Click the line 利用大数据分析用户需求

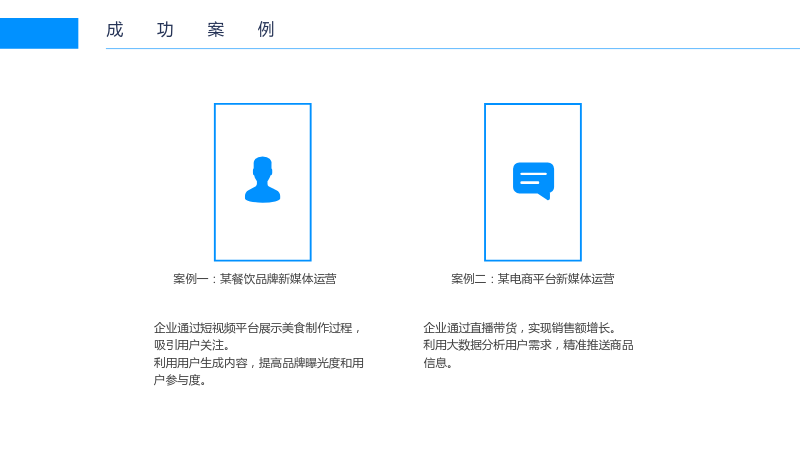point(528,345)
